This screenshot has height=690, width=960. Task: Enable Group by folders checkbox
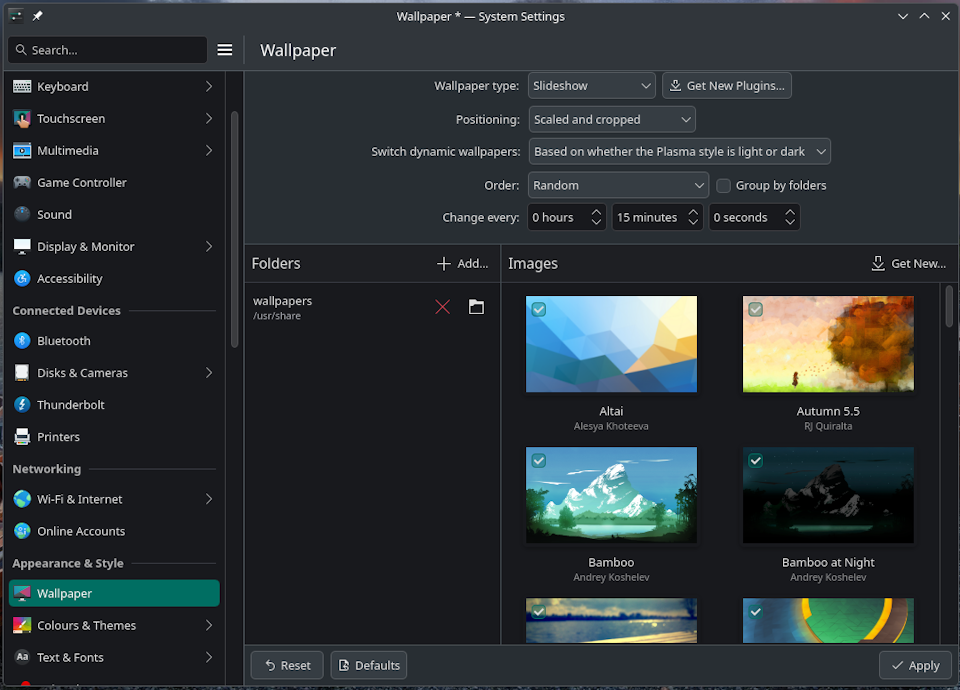(724, 185)
